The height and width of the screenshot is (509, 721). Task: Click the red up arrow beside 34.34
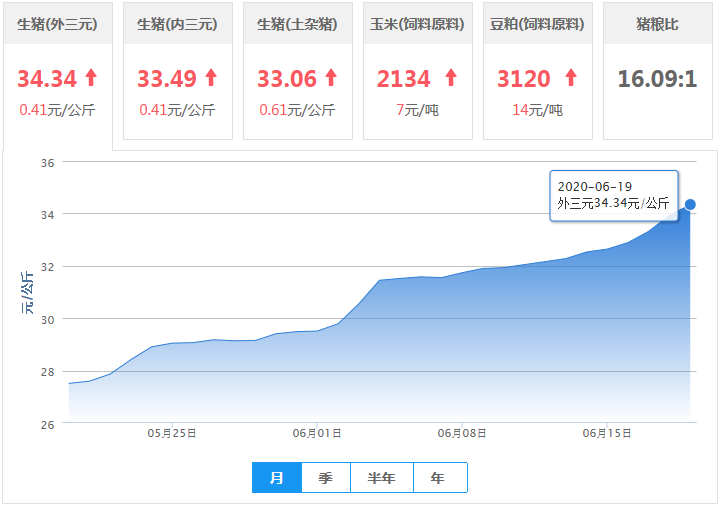91,77
